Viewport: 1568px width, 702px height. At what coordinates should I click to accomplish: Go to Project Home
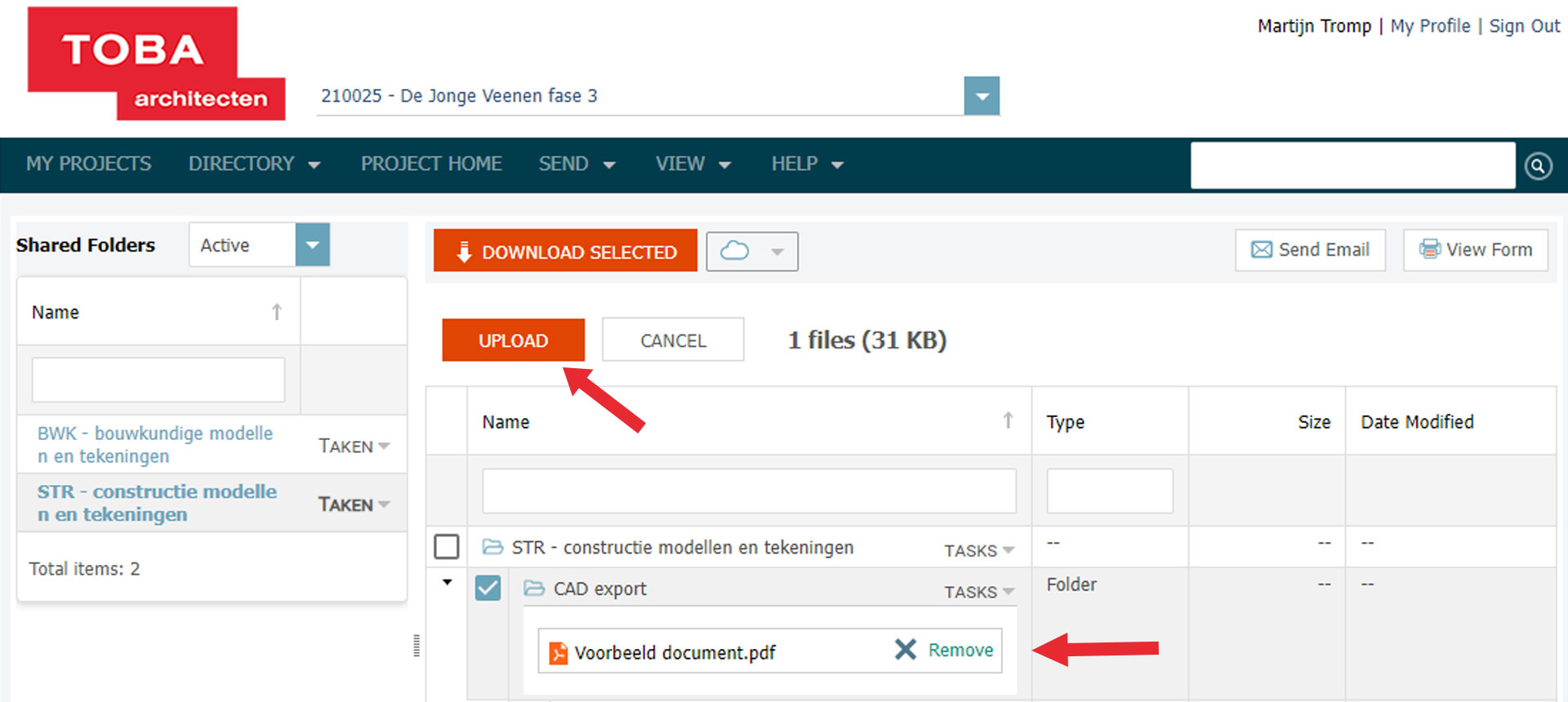pos(431,164)
